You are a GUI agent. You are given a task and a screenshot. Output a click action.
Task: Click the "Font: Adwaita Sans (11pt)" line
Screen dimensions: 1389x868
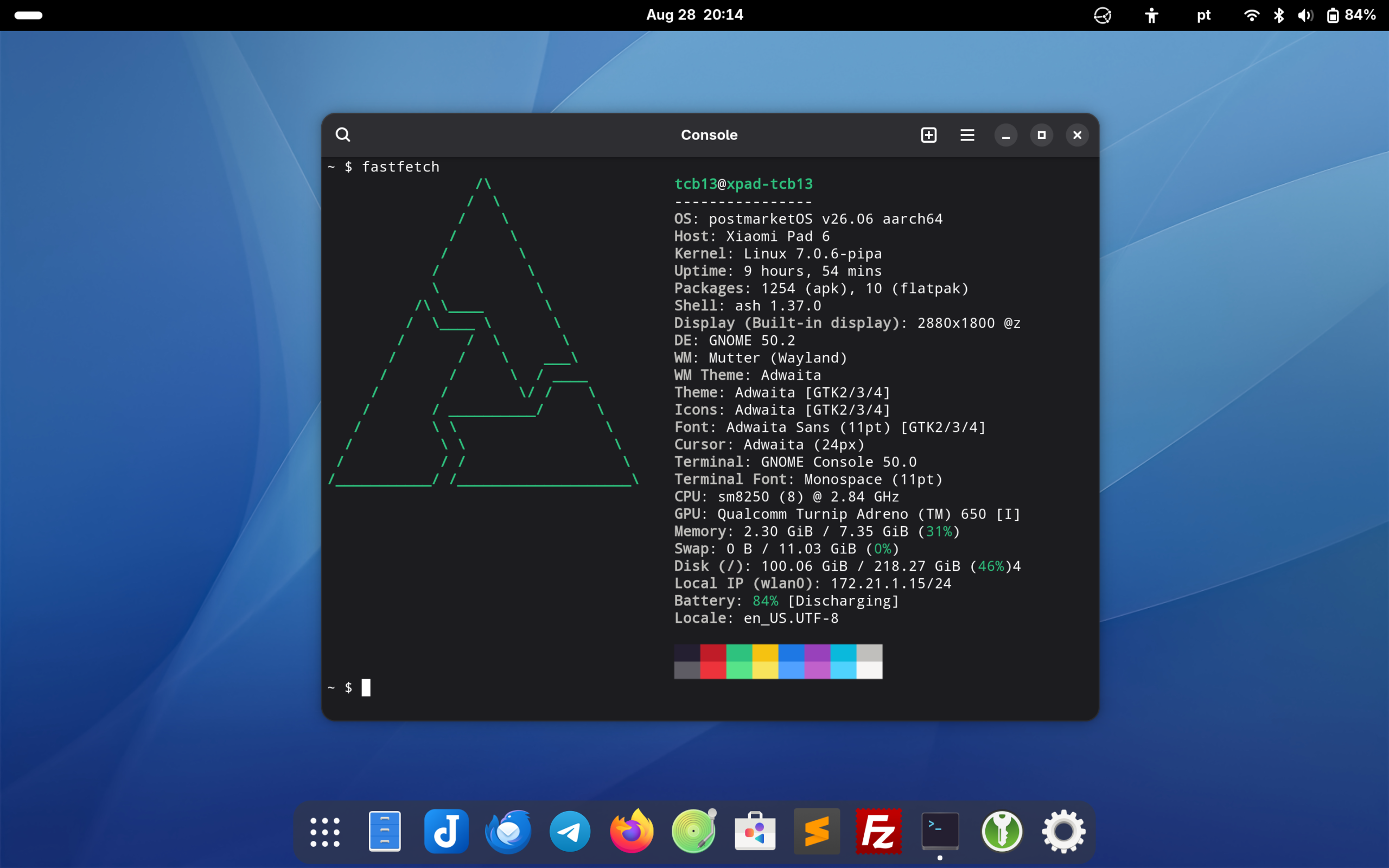(830, 427)
